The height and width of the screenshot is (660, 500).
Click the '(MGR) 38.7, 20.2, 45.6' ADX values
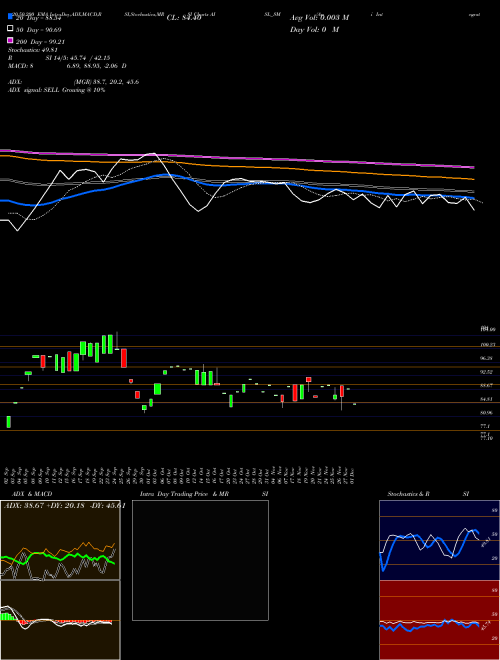(106, 82)
